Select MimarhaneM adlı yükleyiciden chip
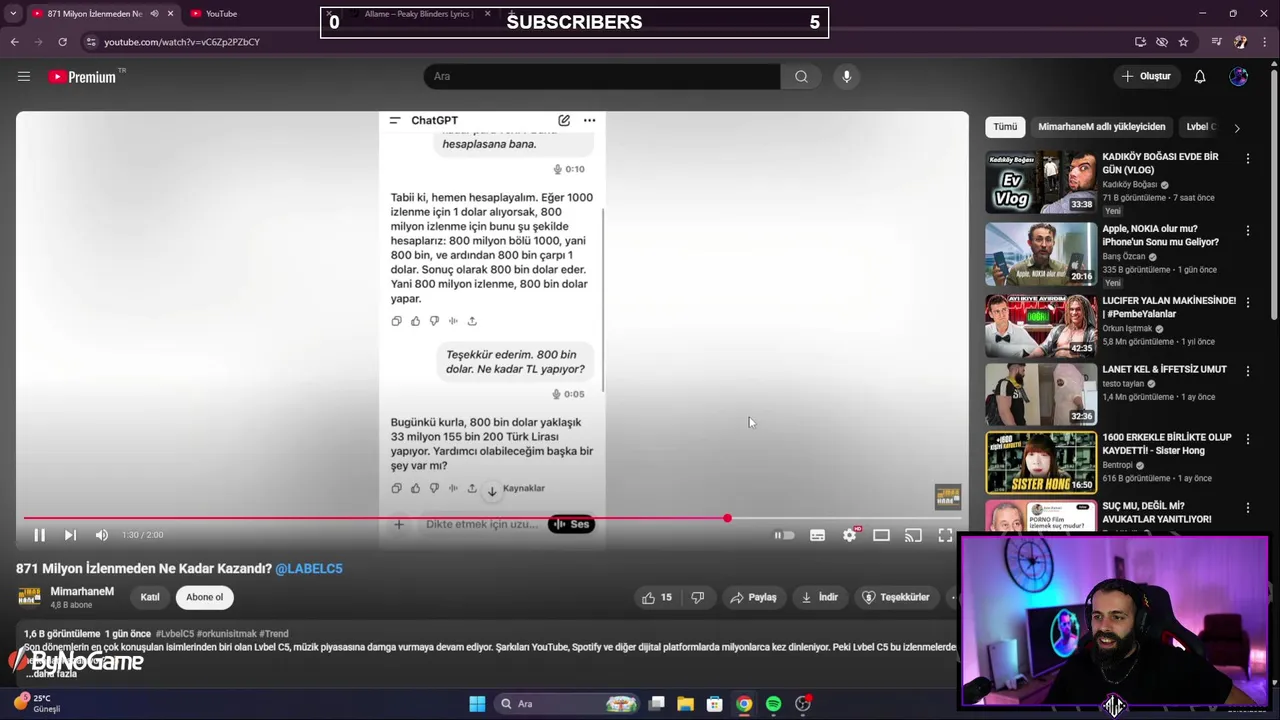This screenshot has height=720, width=1280. pyautogui.click(x=1102, y=127)
